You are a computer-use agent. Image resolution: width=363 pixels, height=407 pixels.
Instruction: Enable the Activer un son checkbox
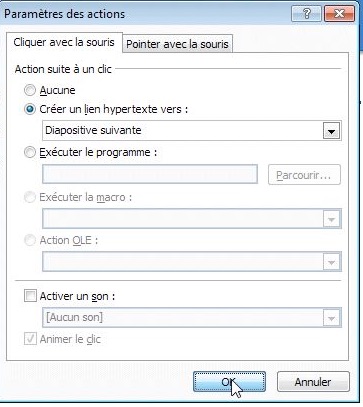30,296
